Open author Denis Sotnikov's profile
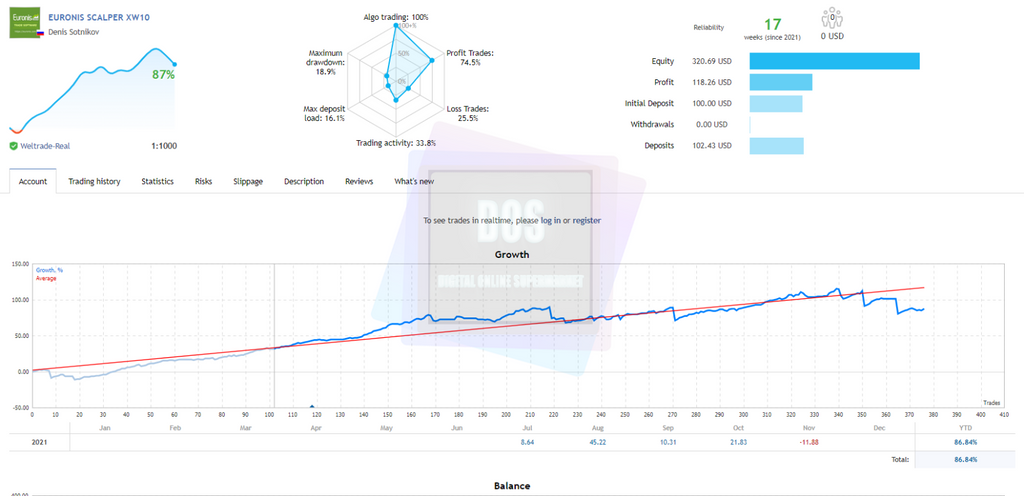This screenshot has width=1024, height=496. pos(74,31)
